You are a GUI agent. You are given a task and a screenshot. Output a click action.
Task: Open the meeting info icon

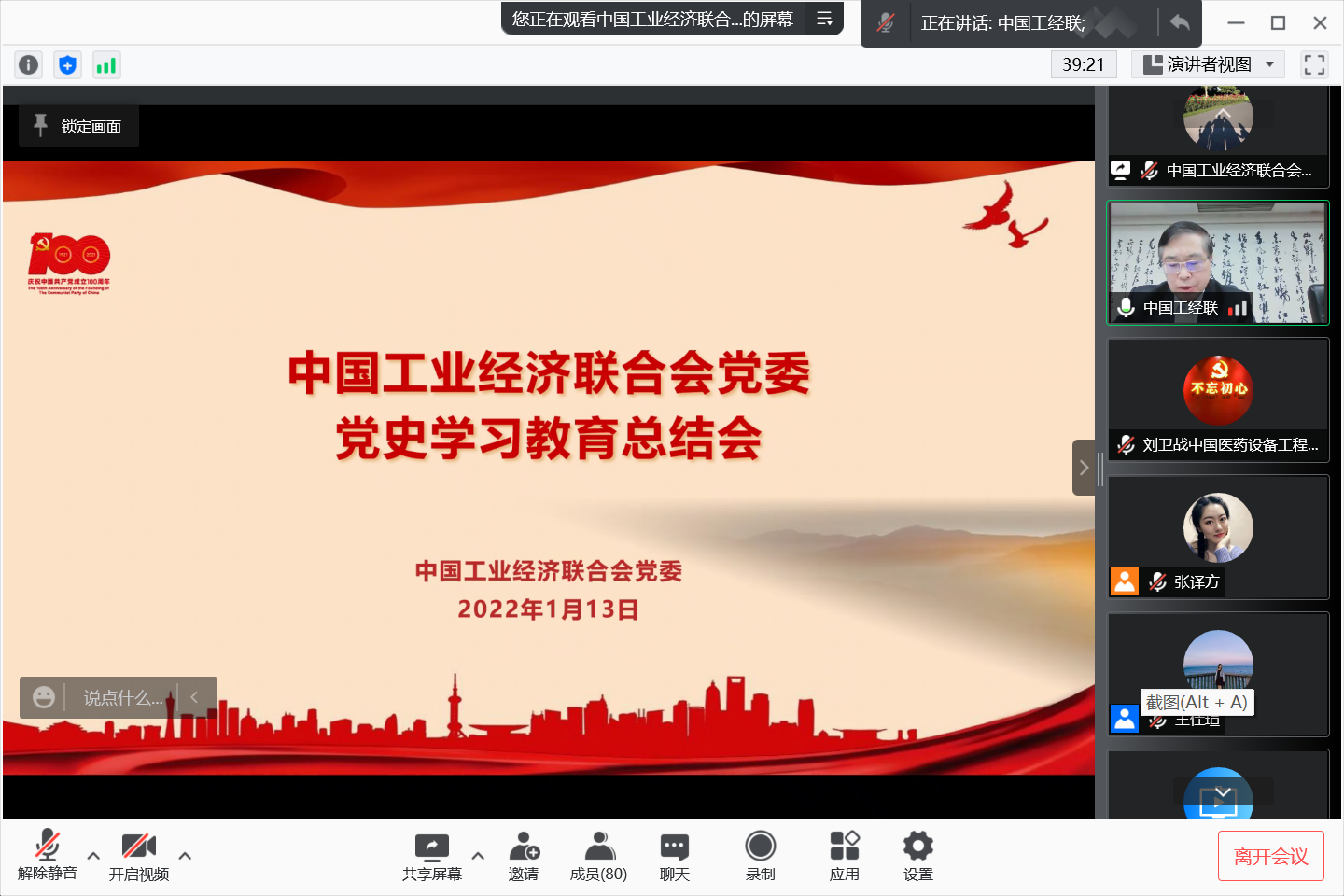29,64
